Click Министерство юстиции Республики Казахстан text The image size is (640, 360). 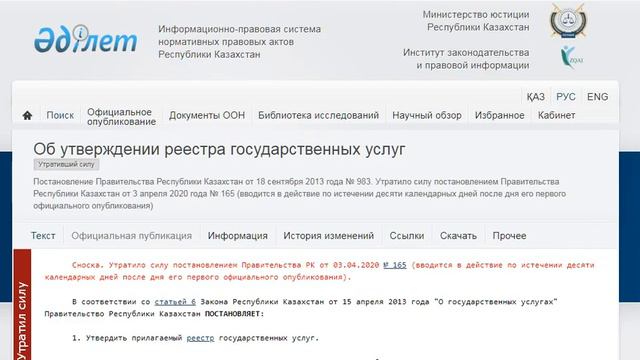476,21
